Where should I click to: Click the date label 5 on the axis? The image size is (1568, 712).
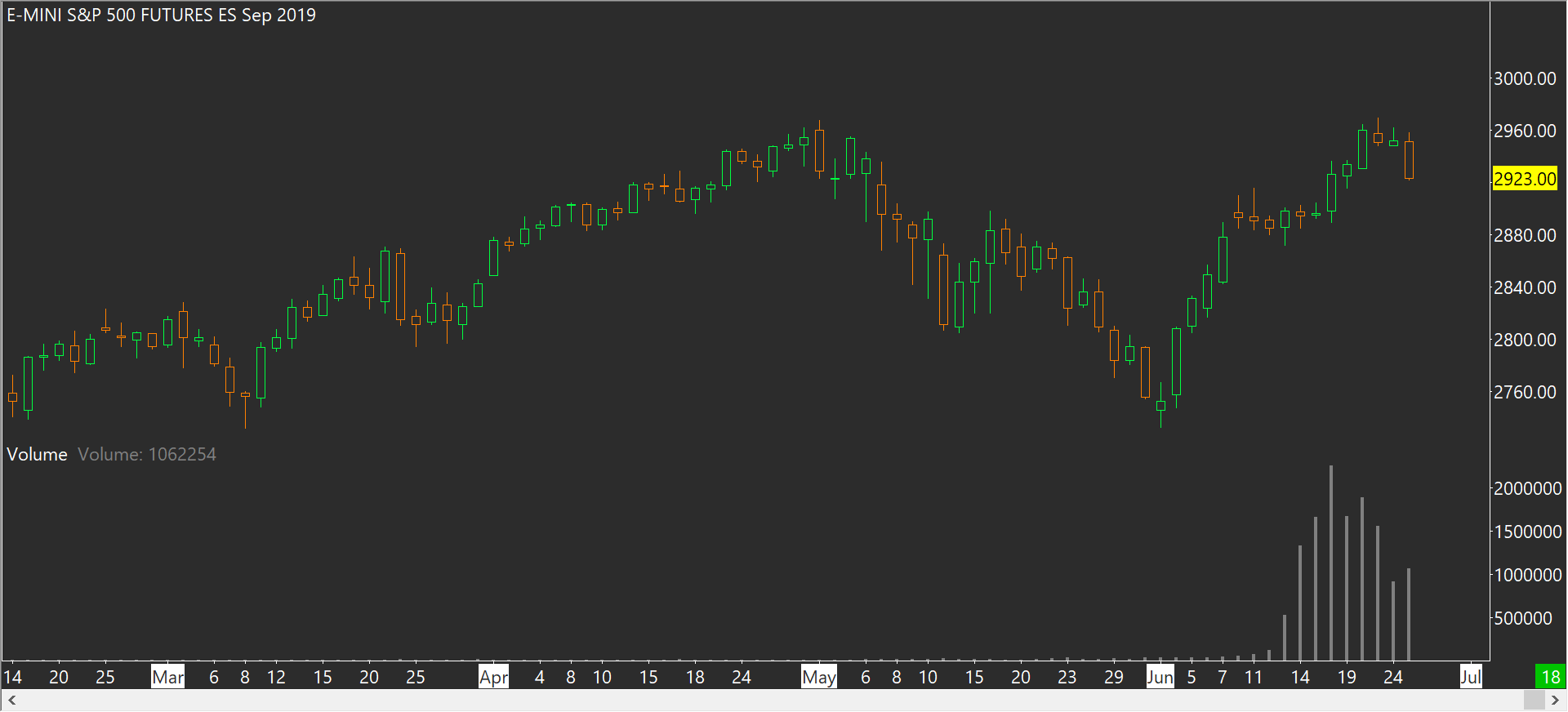tap(1192, 677)
